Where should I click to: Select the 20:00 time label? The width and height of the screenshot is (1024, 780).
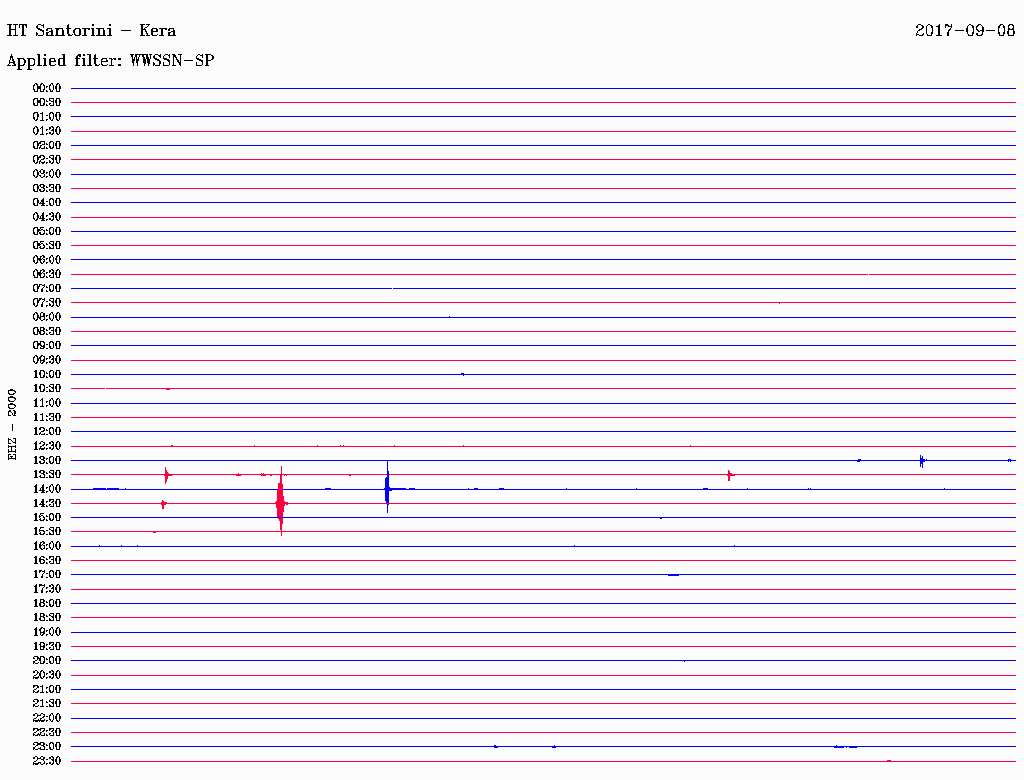point(47,660)
